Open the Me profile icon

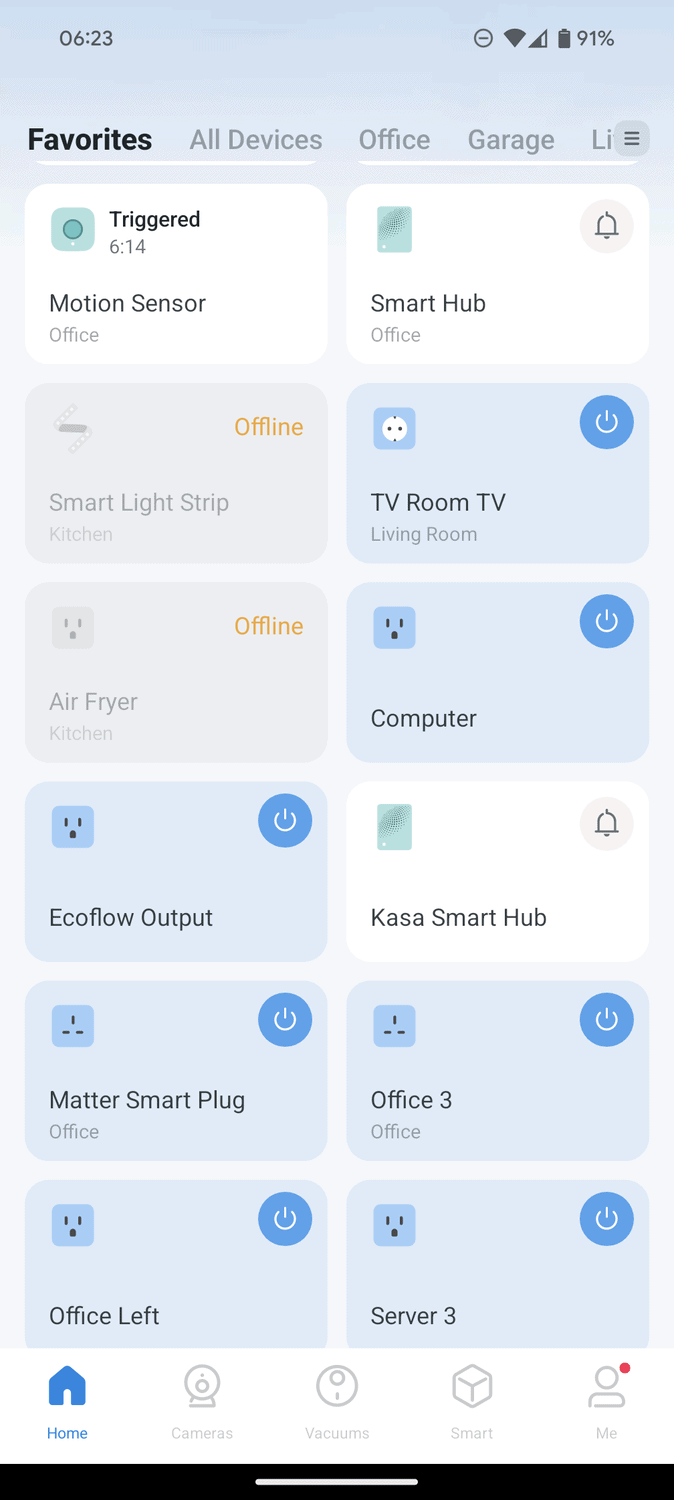(x=606, y=1388)
